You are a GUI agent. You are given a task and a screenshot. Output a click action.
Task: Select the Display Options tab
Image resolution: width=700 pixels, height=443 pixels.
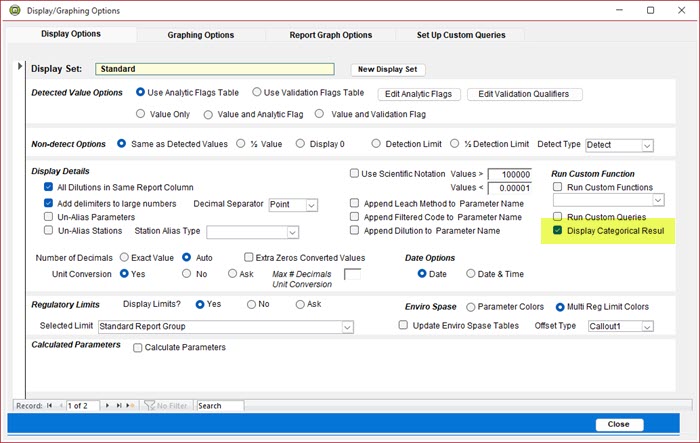(x=71, y=34)
